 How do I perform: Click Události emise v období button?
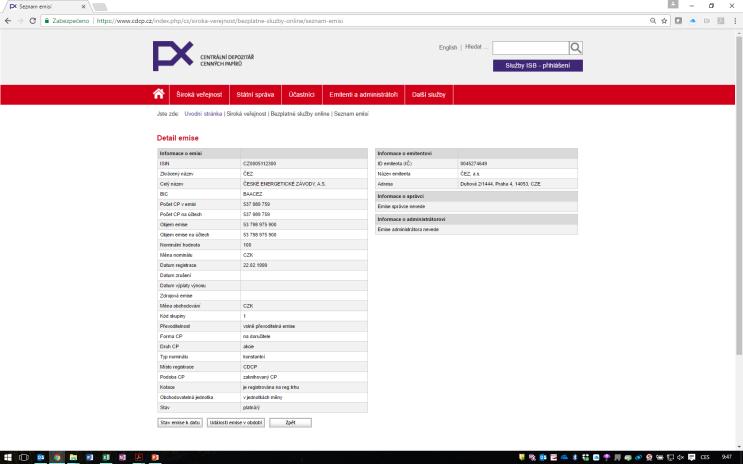coord(236,422)
